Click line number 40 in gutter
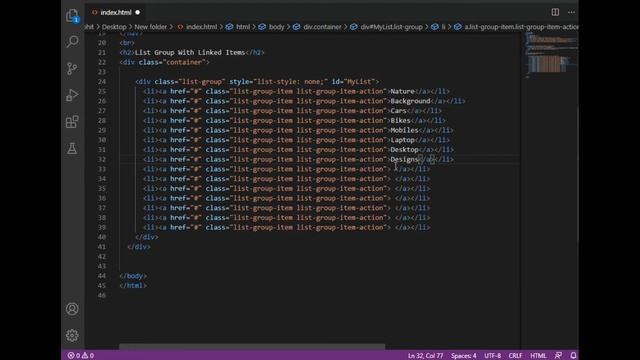The height and width of the screenshot is (360, 640). point(102,237)
